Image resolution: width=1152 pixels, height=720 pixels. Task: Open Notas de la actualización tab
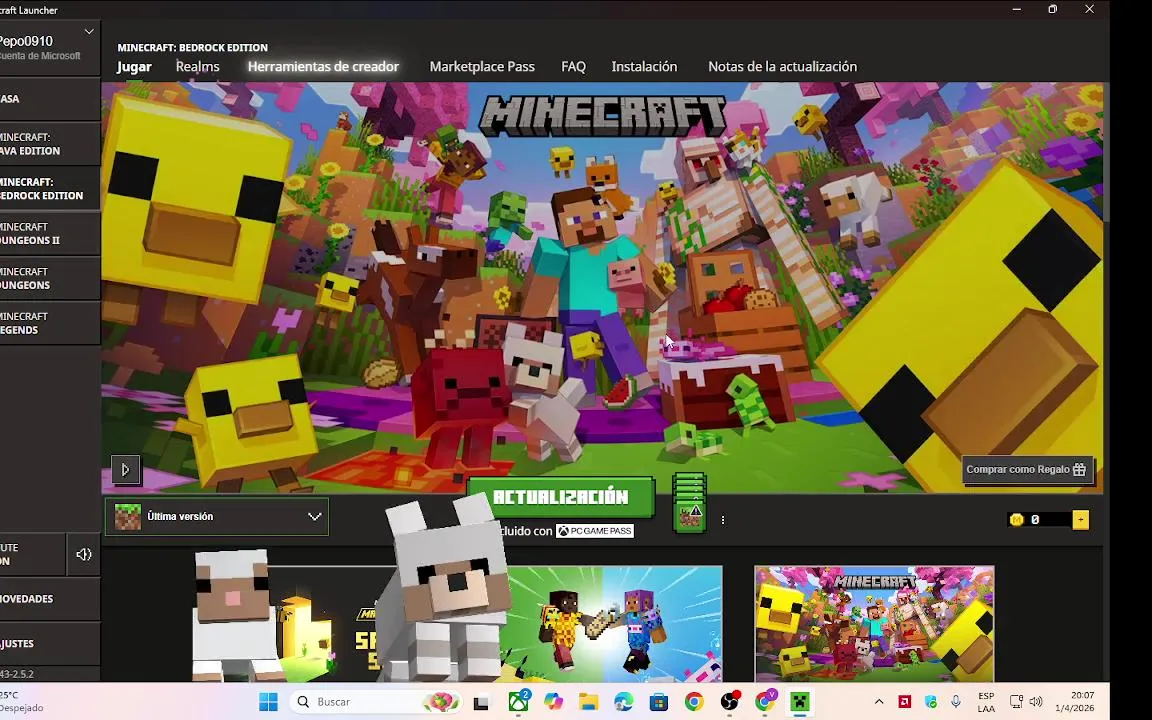(x=782, y=67)
